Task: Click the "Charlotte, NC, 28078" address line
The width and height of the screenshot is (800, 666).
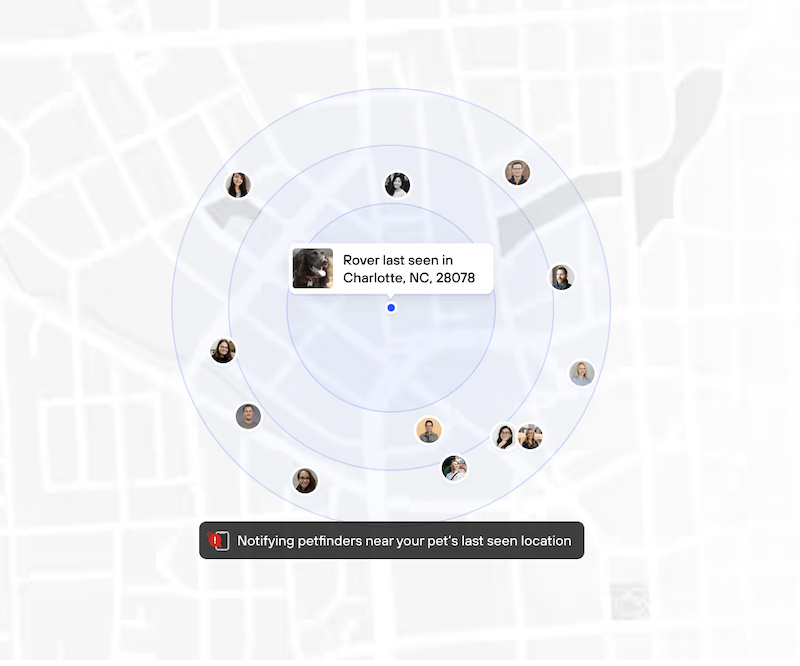Action: pyautogui.click(x=409, y=278)
